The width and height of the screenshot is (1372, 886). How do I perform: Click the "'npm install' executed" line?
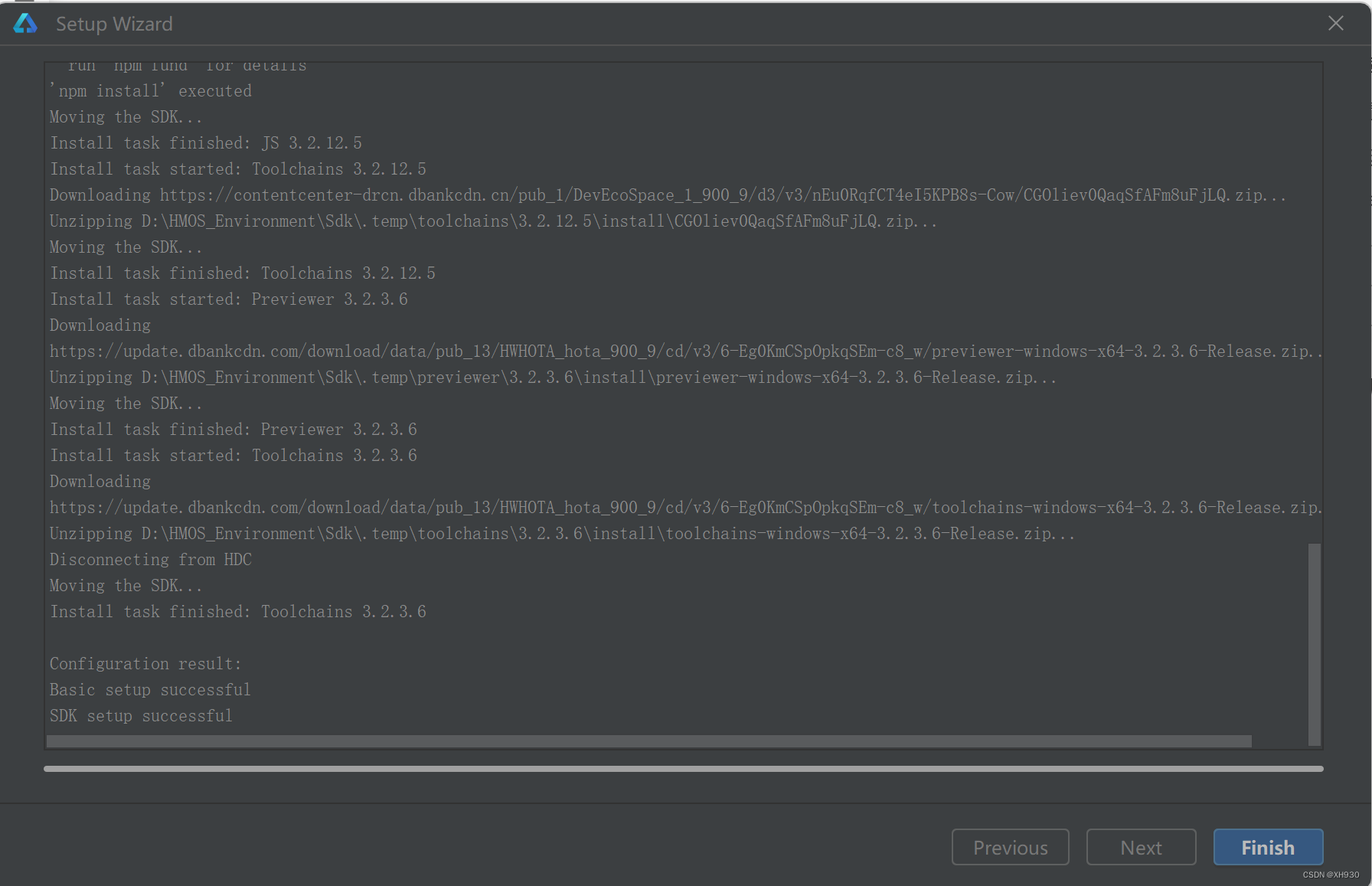[x=151, y=91]
